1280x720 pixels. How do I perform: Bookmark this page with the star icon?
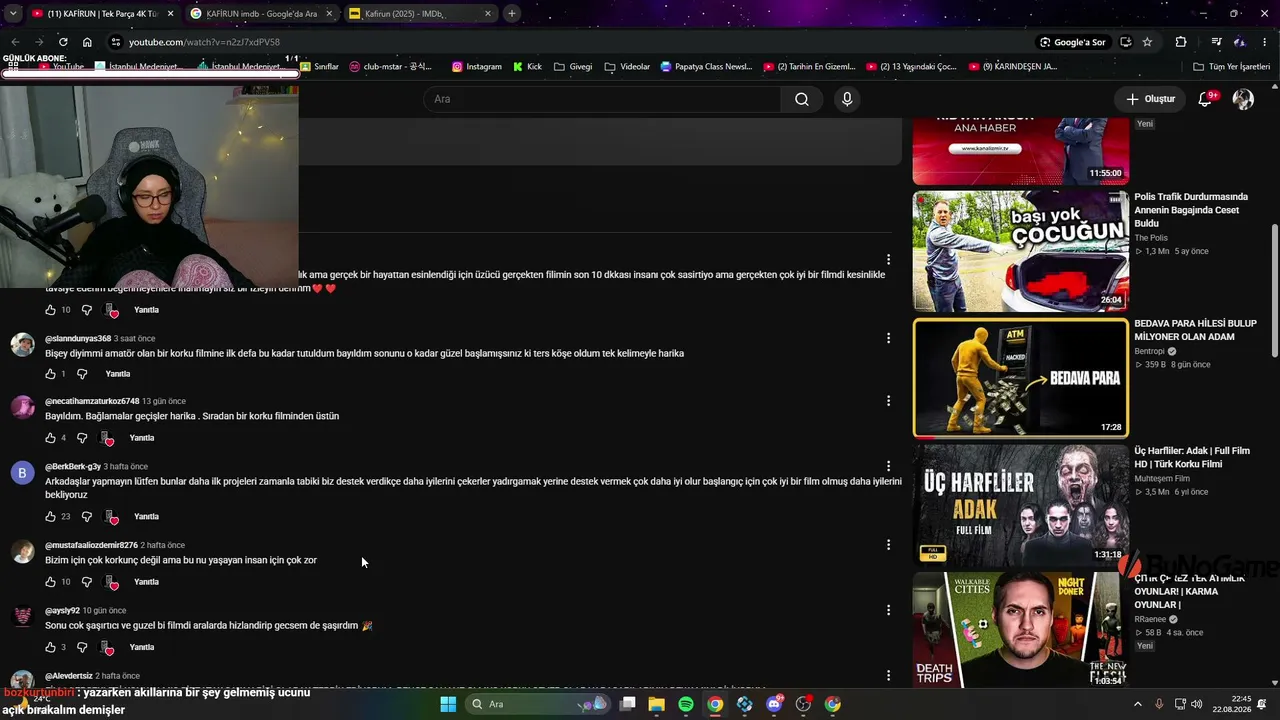pos(1147,42)
